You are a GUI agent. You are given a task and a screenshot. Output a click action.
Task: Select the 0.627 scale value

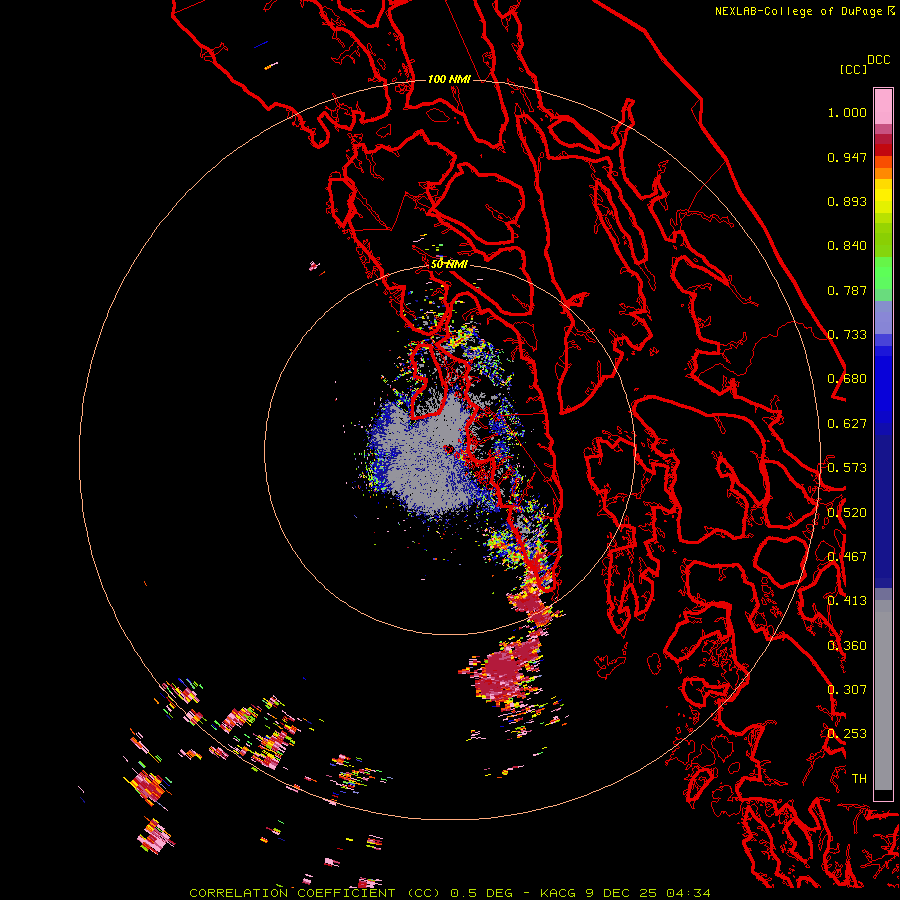[x=847, y=424]
